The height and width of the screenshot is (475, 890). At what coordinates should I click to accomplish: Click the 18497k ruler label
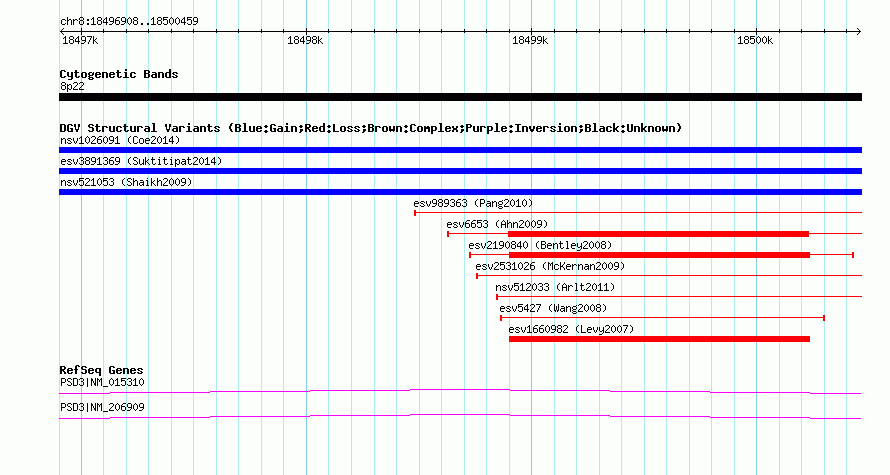pyautogui.click(x=80, y=40)
